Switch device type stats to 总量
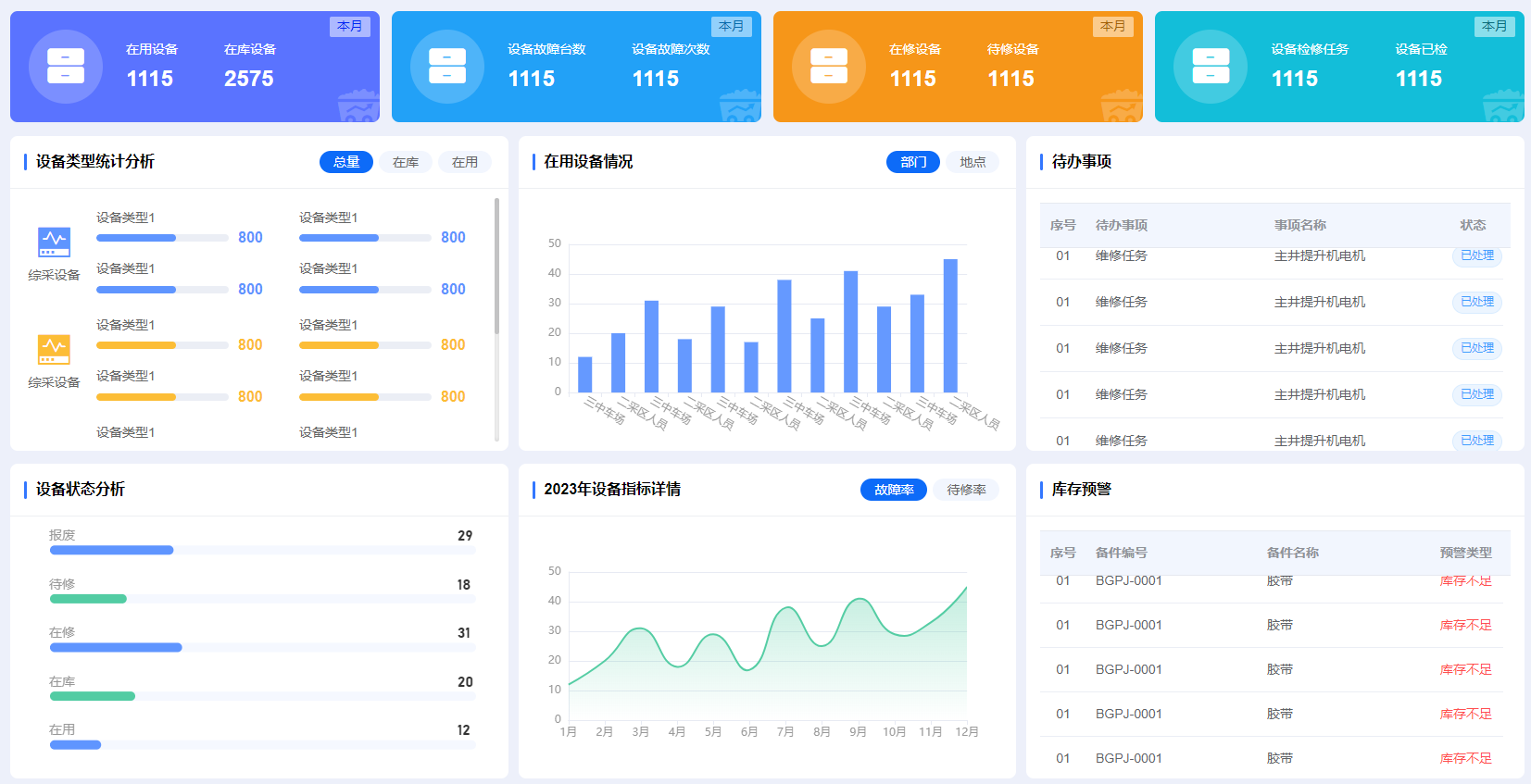This screenshot has width=1531, height=784. pos(346,162)
